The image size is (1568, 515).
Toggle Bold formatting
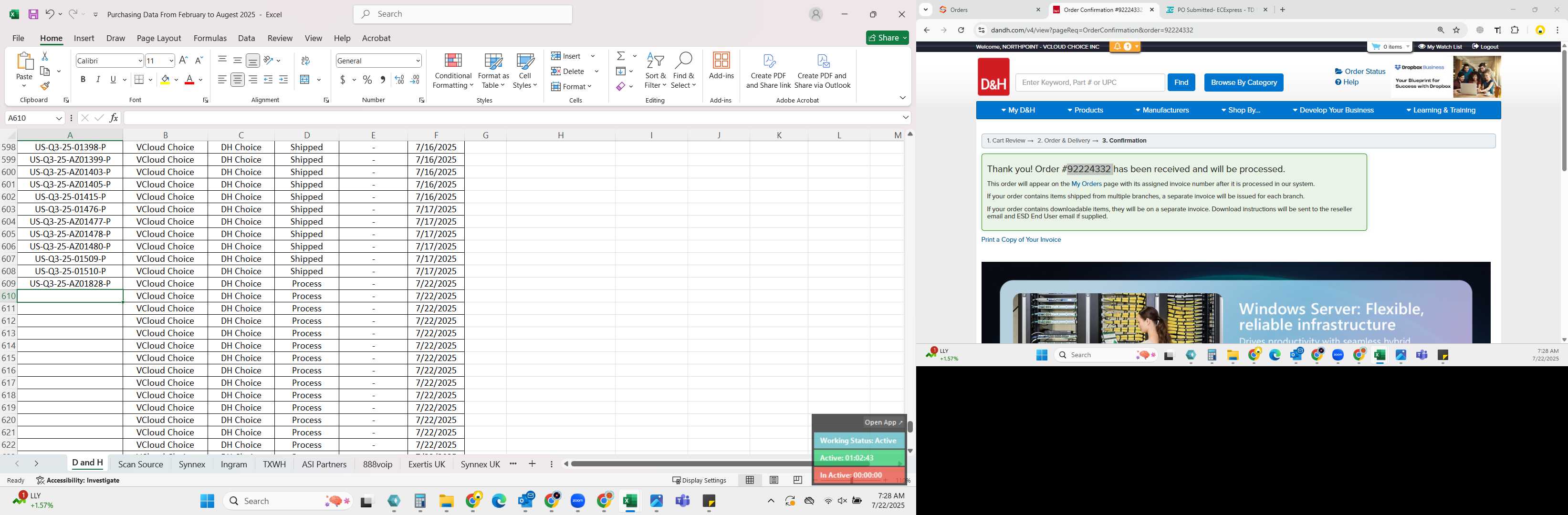point(83,80)
